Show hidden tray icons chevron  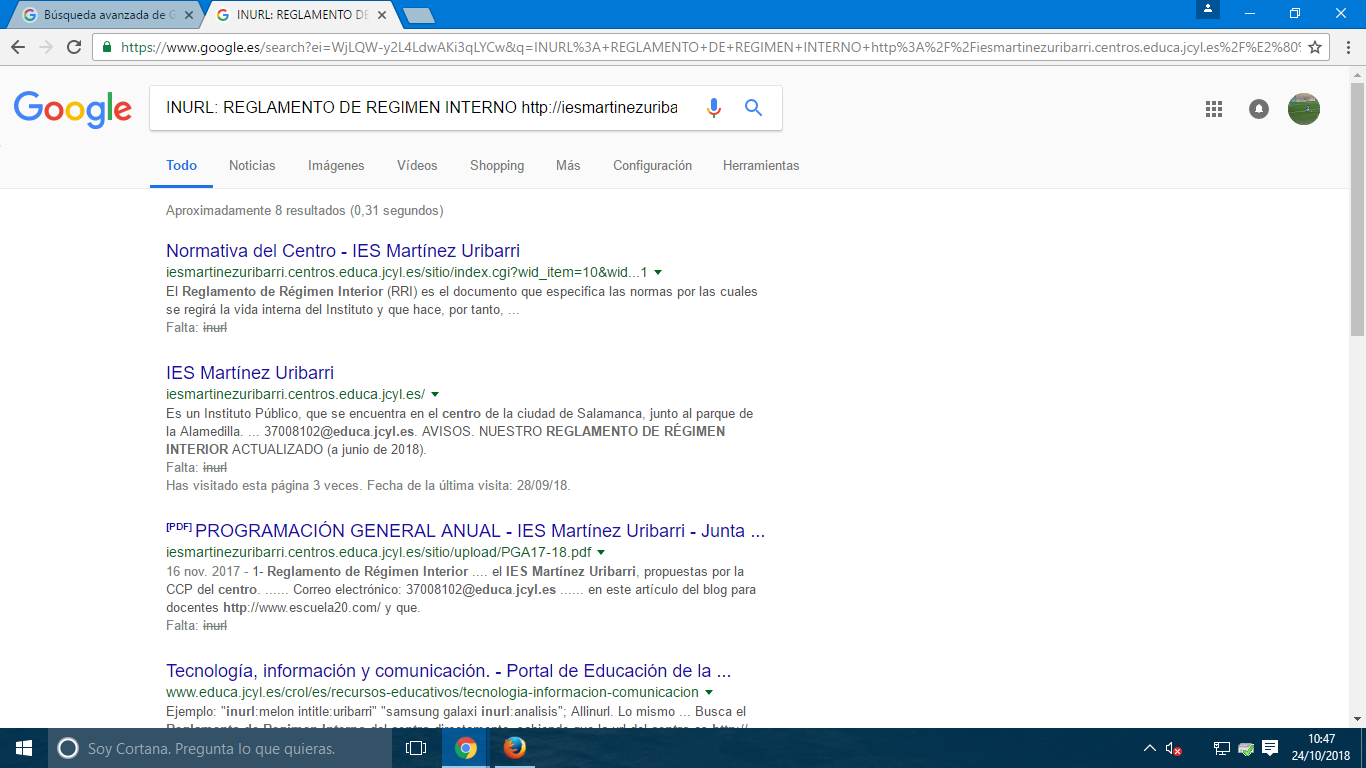(1149, 748)
